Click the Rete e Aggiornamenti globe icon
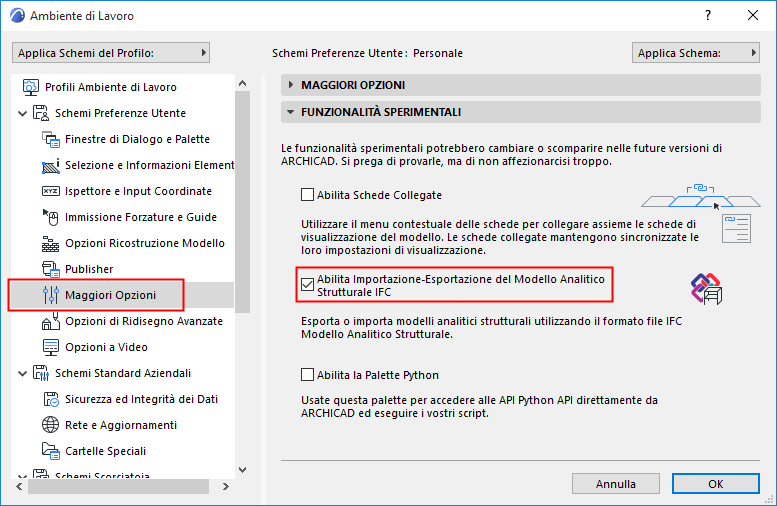This screenshot has width=777, height=506. click(x=51, y=425)
